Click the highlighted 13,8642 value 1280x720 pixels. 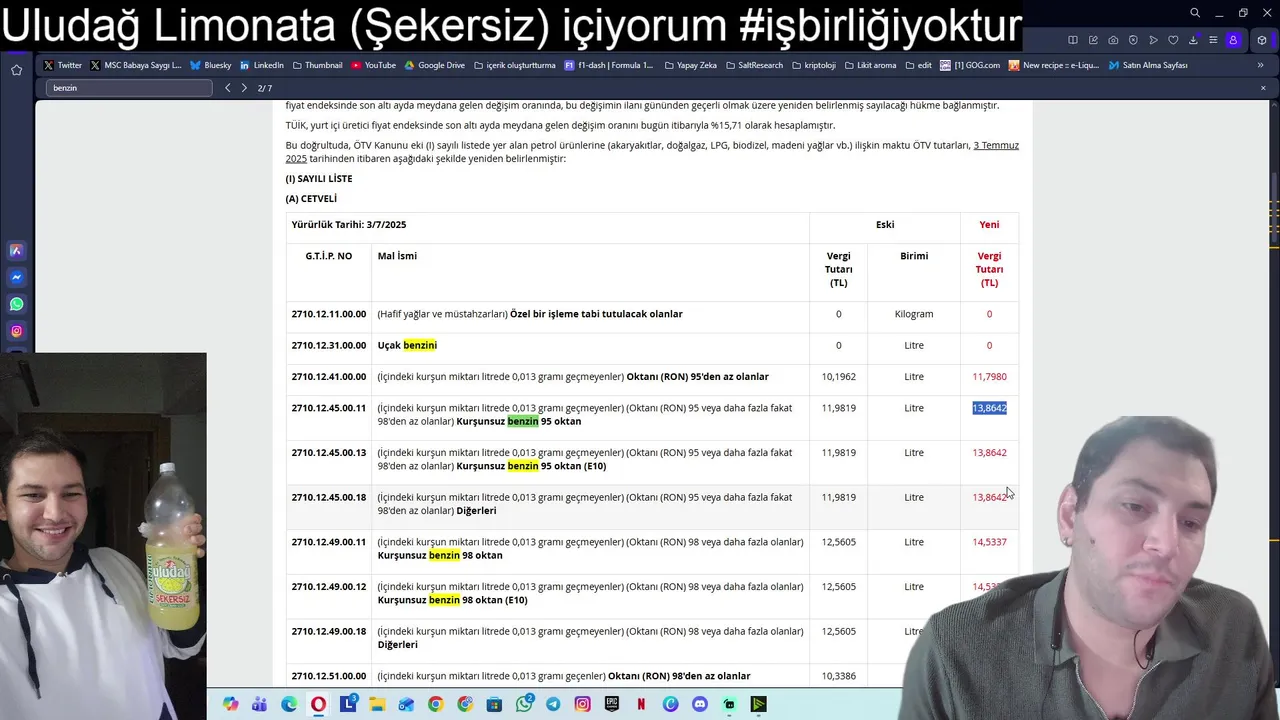tap(989, 408)
